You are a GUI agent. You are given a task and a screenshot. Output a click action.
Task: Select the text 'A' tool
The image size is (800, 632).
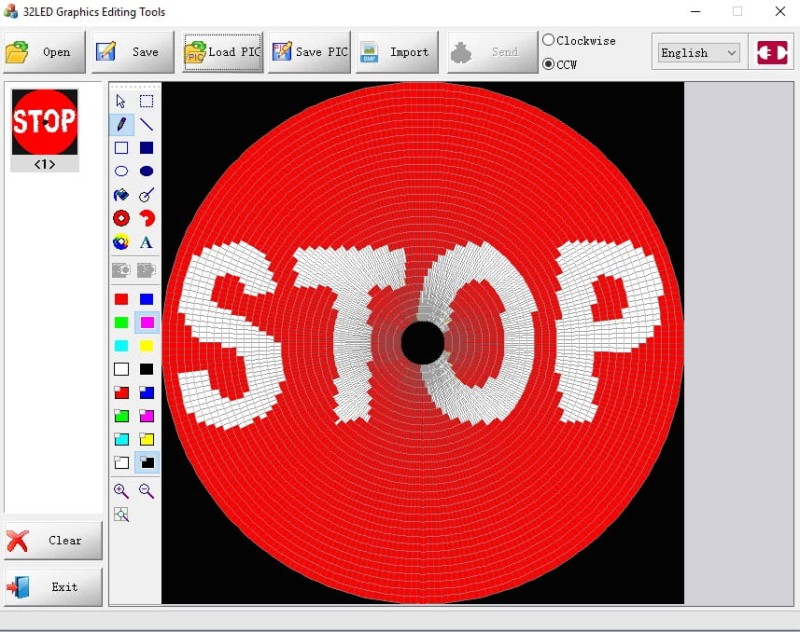click(146, 242)
